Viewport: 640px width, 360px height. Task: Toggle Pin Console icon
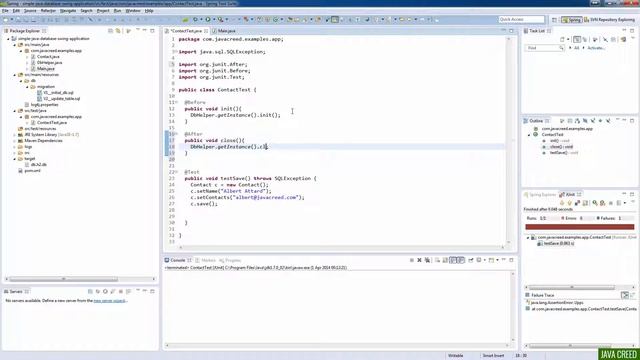471,260
